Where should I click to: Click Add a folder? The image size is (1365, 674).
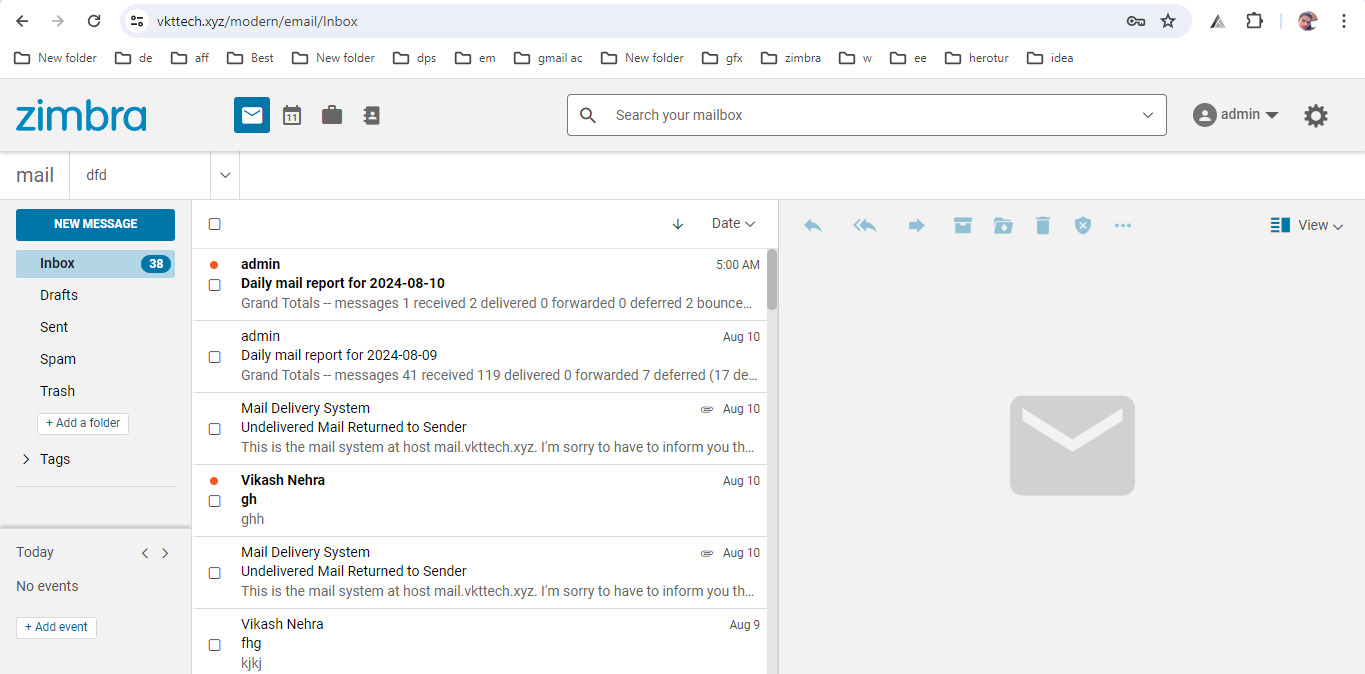click(x=83, y=423)
